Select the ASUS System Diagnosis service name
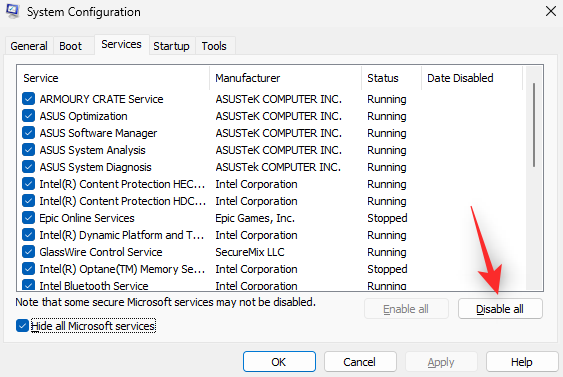 tap(95, 167)
